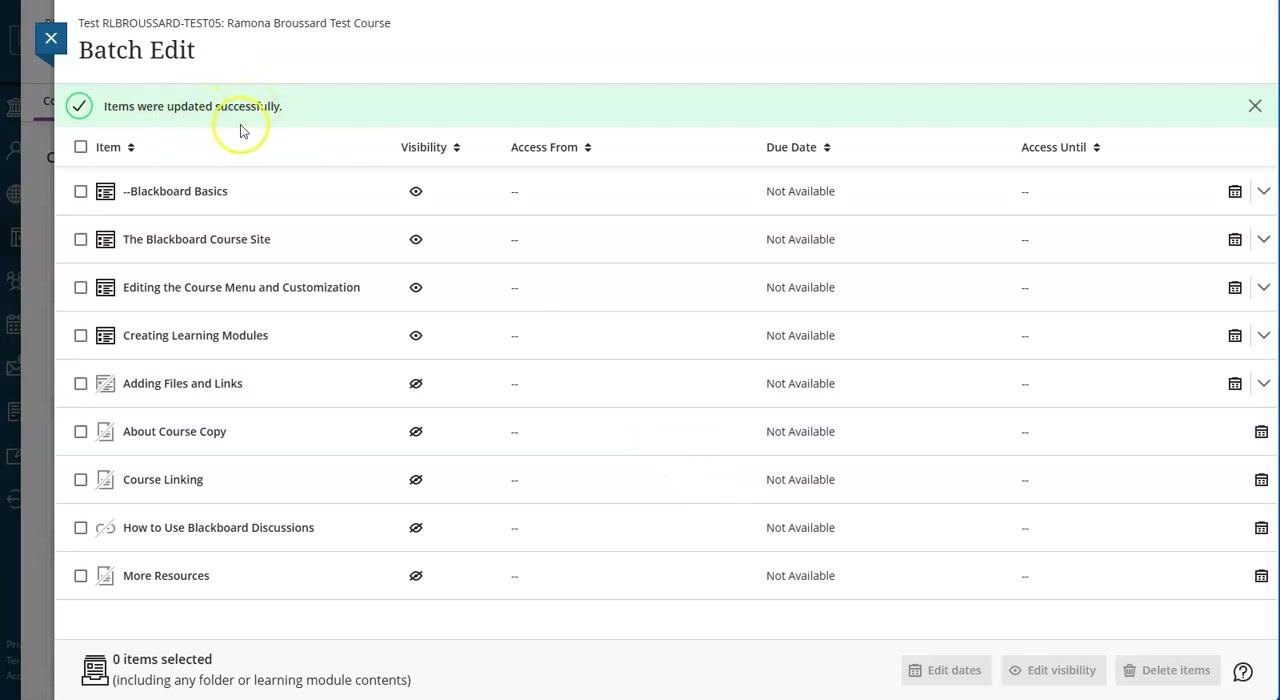
Task: Click module icon beside Creating Learning Modules
Action: pos(105,335)
